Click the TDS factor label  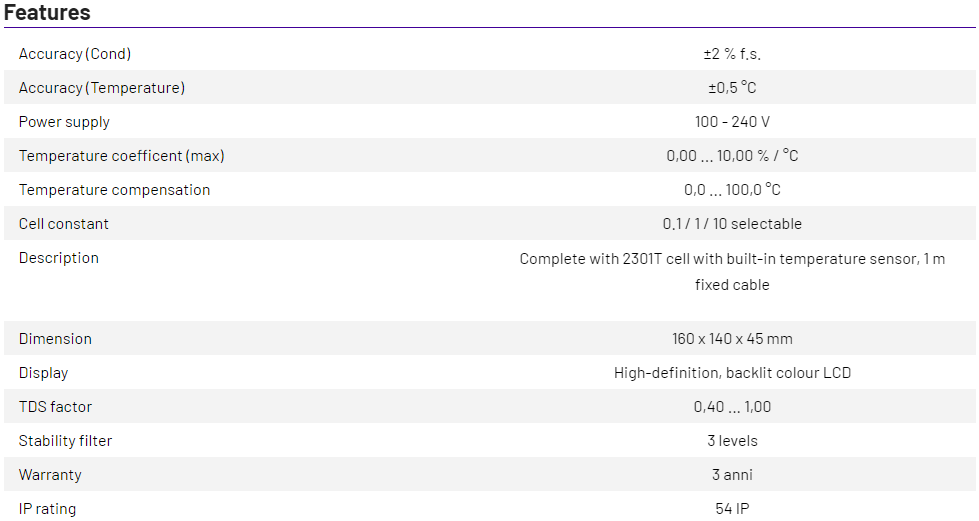coord(55,407)
